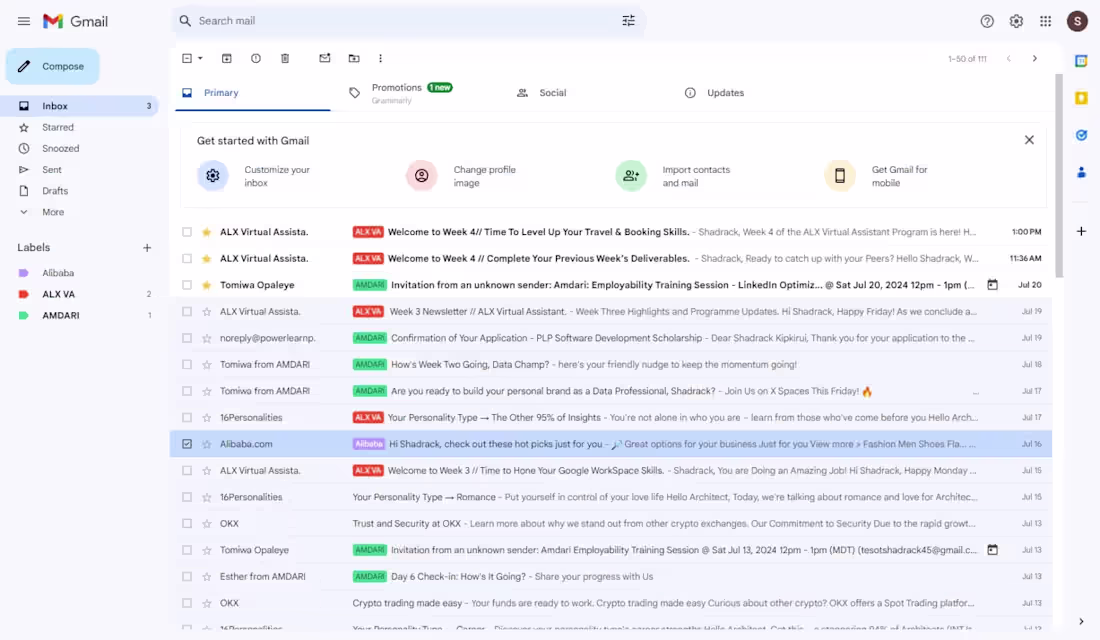Uncheck the Alibaba.com email checkbox

tap(187, 443)
